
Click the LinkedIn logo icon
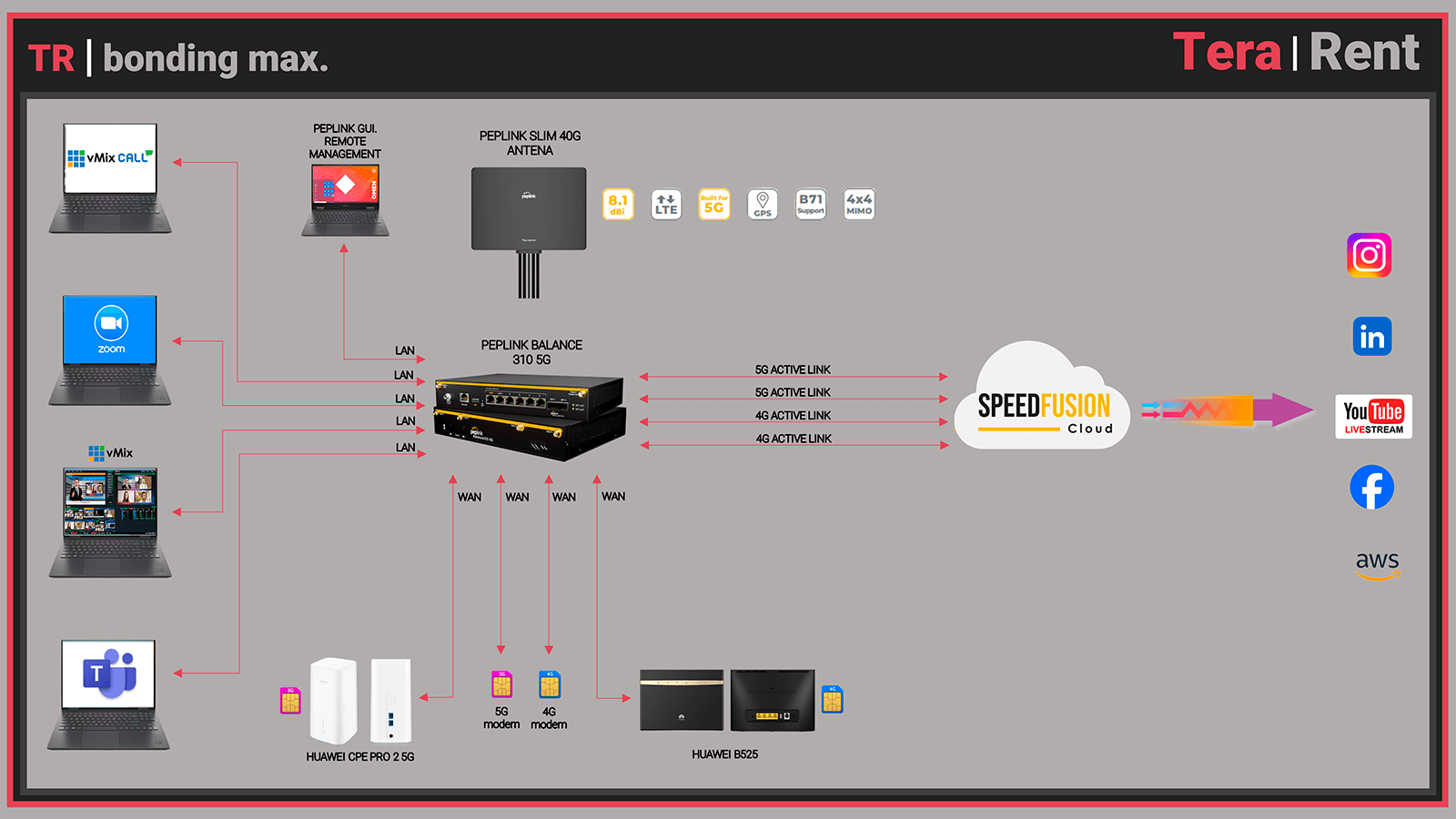tap(1372, 336)
